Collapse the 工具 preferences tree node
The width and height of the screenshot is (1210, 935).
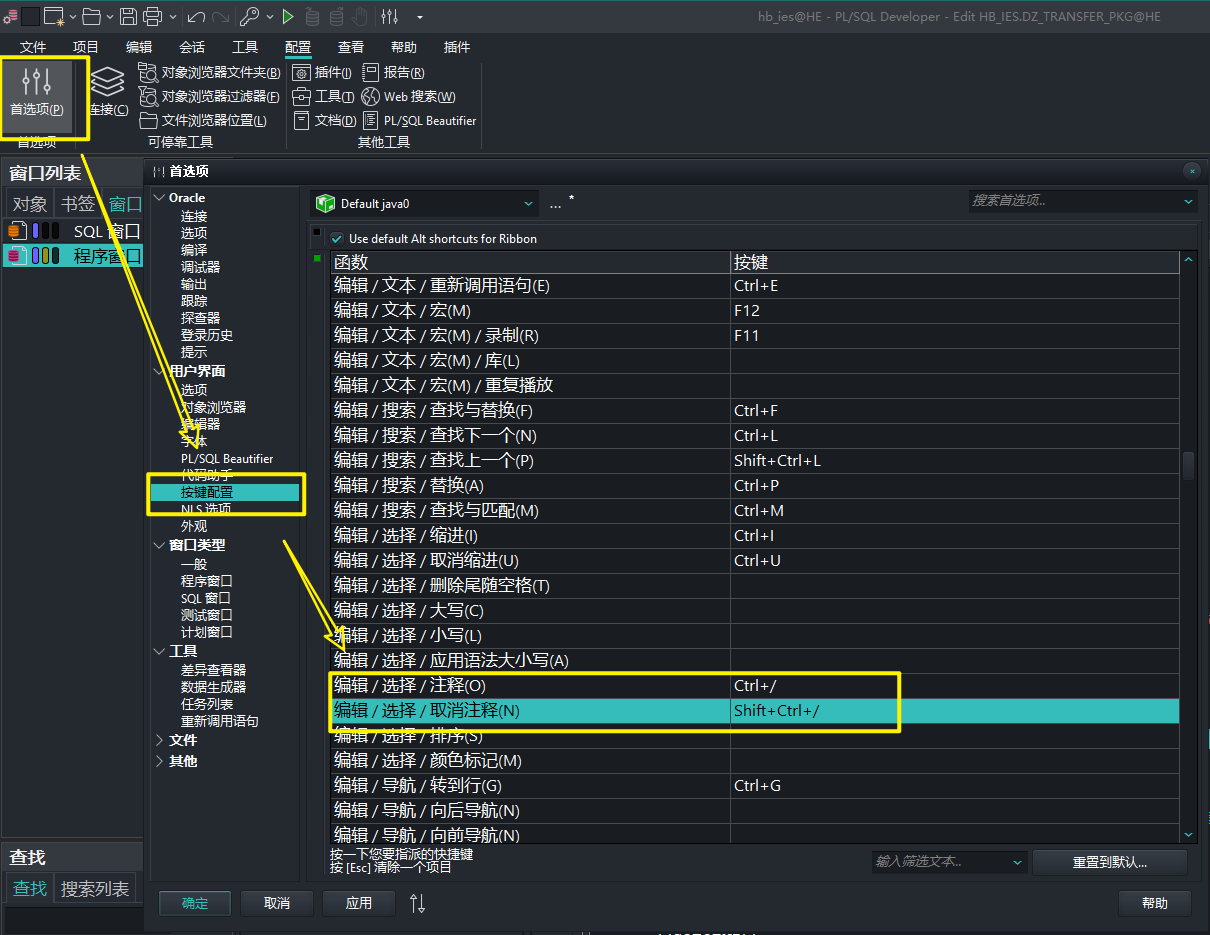[159, 651]
